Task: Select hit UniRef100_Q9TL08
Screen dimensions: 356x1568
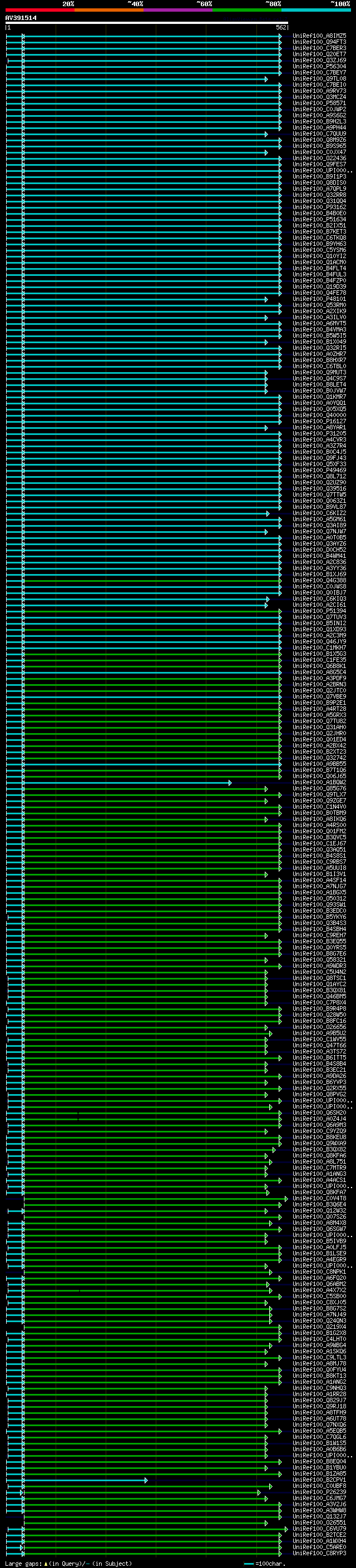Action: point(319,78)
